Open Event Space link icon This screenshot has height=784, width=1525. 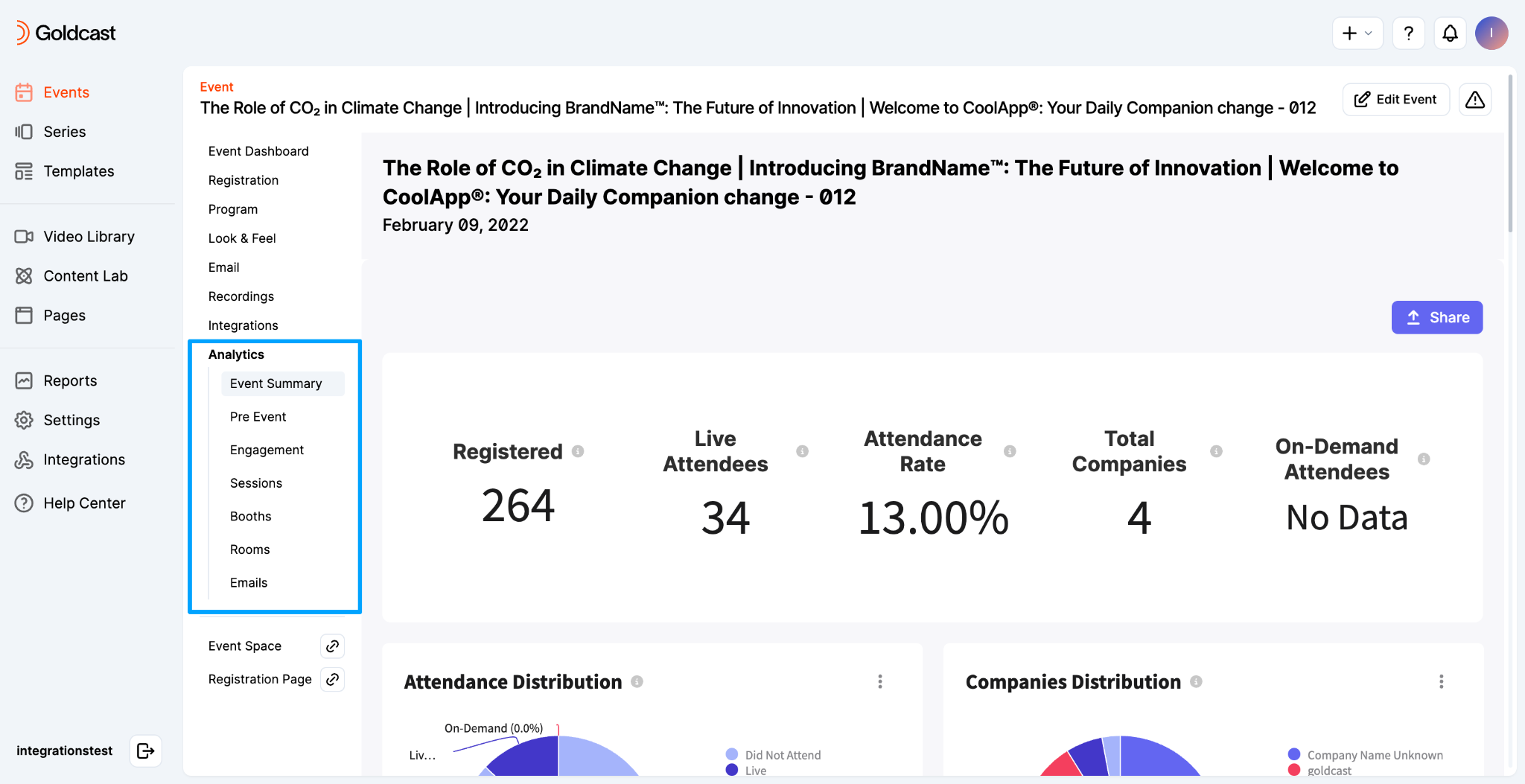click(332, 646)
